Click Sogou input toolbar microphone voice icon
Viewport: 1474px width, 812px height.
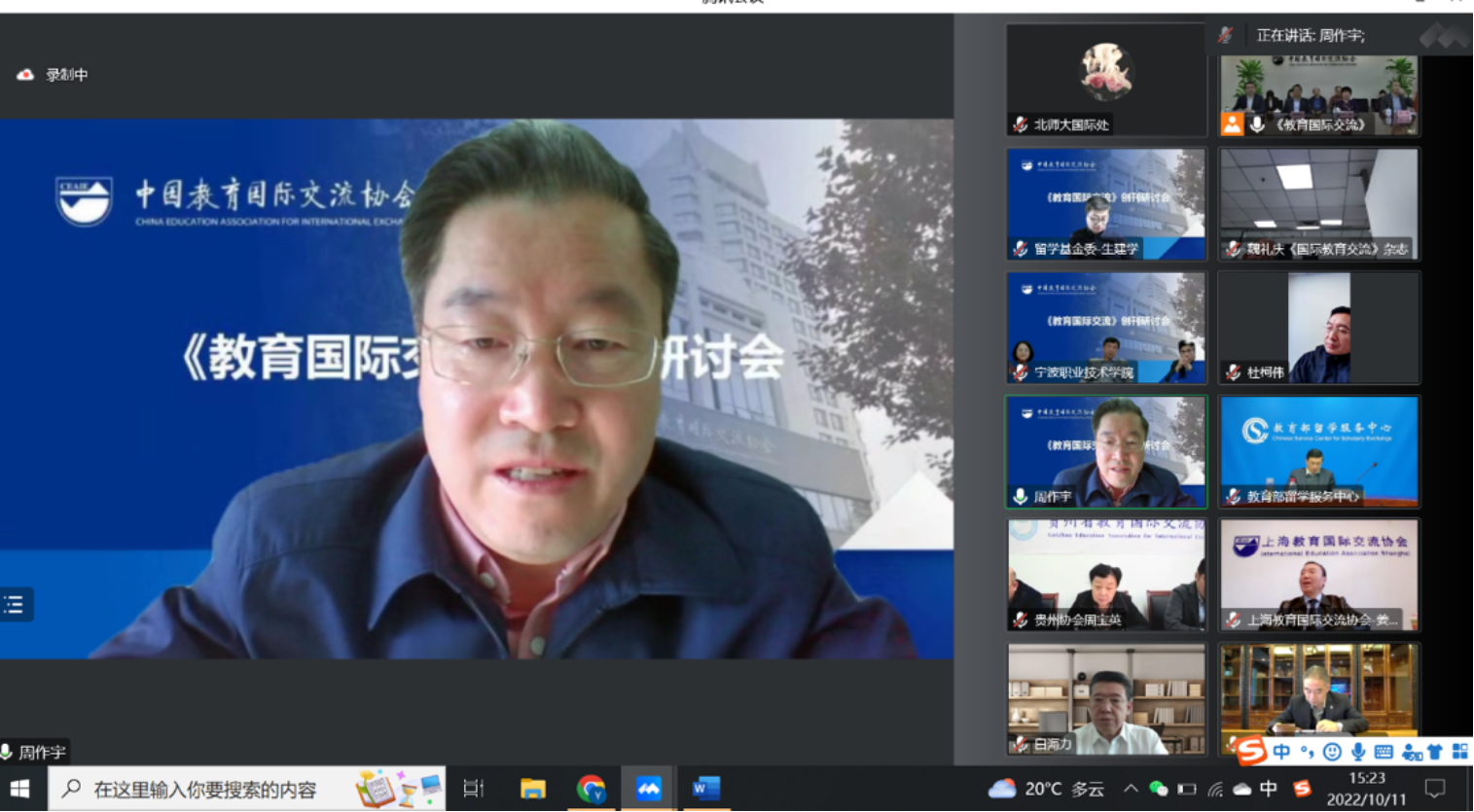(x=1358, y=752)
